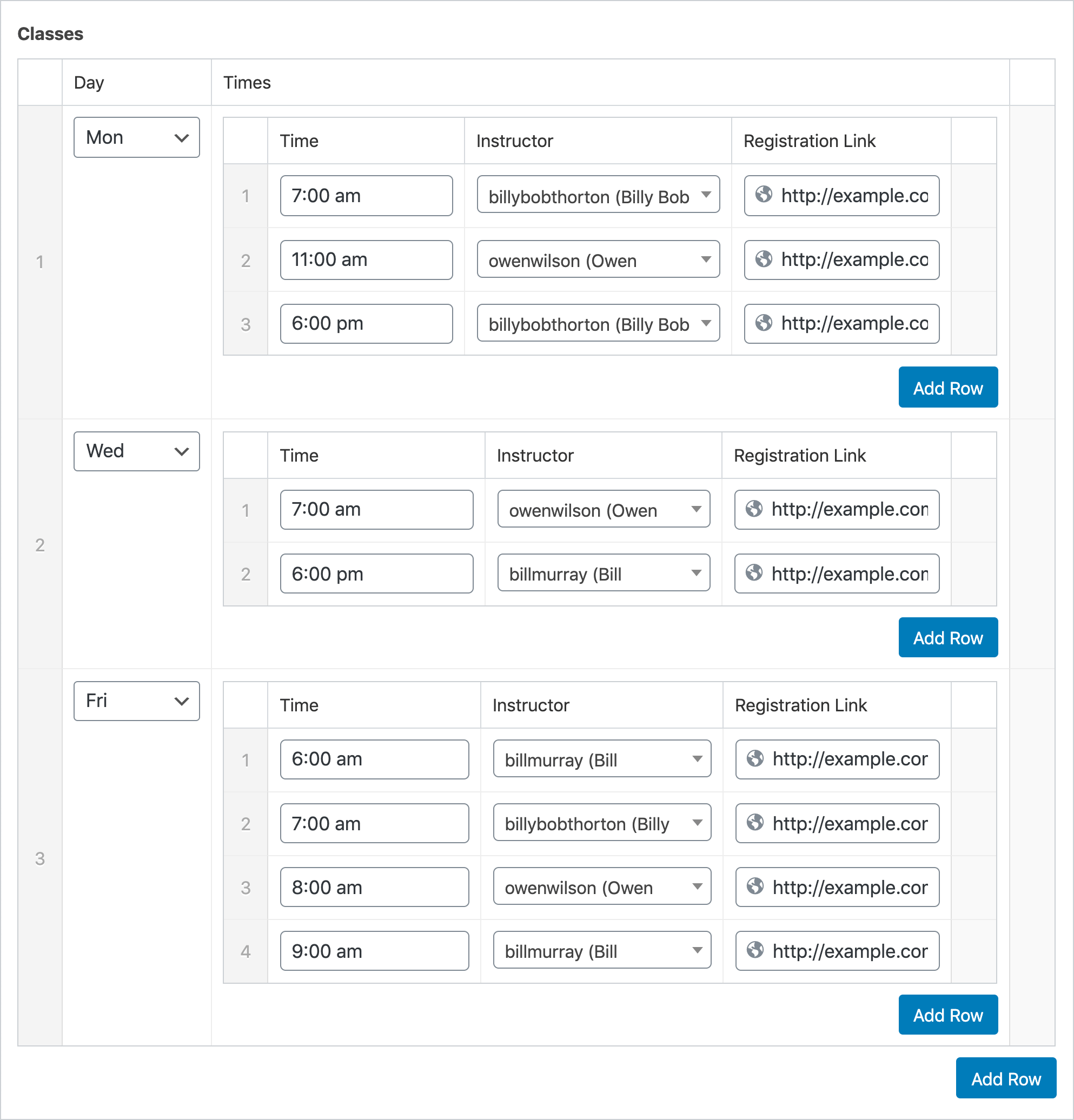Click the globe icon in Friday's 8:00 am row

click(x=755, y=888)
